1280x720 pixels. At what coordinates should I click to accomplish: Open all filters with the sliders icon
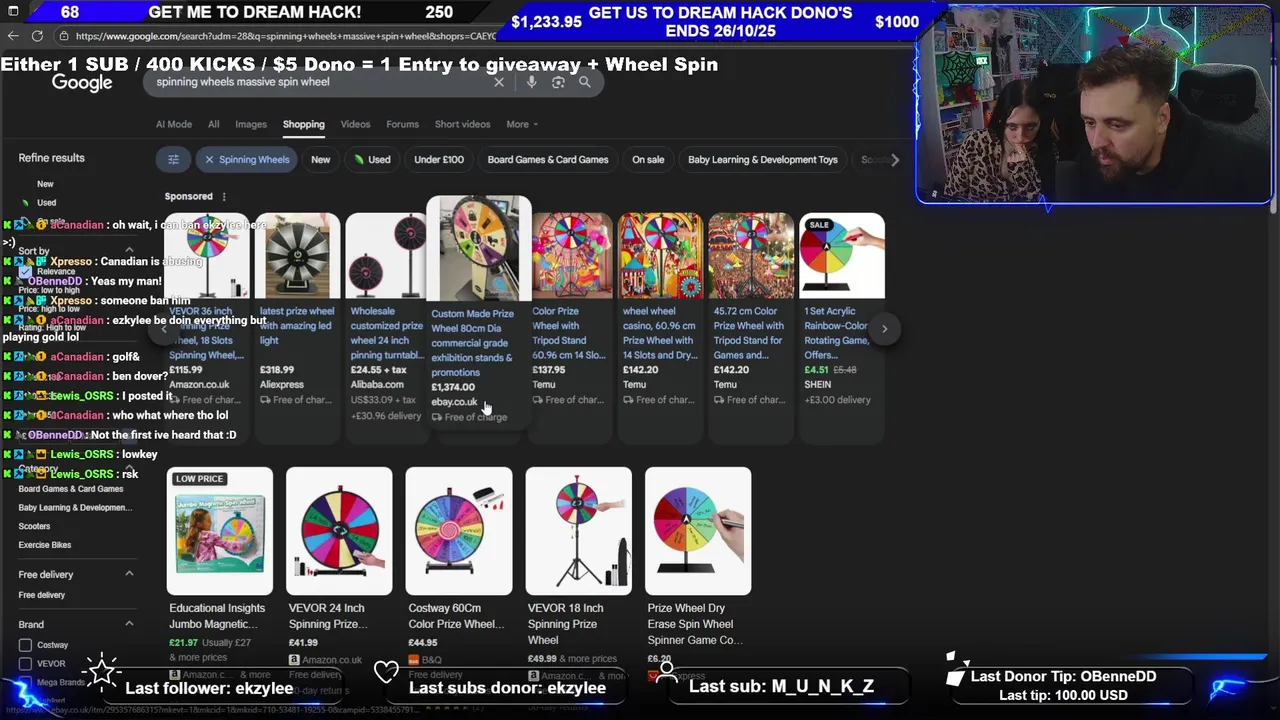coord(173,159)
